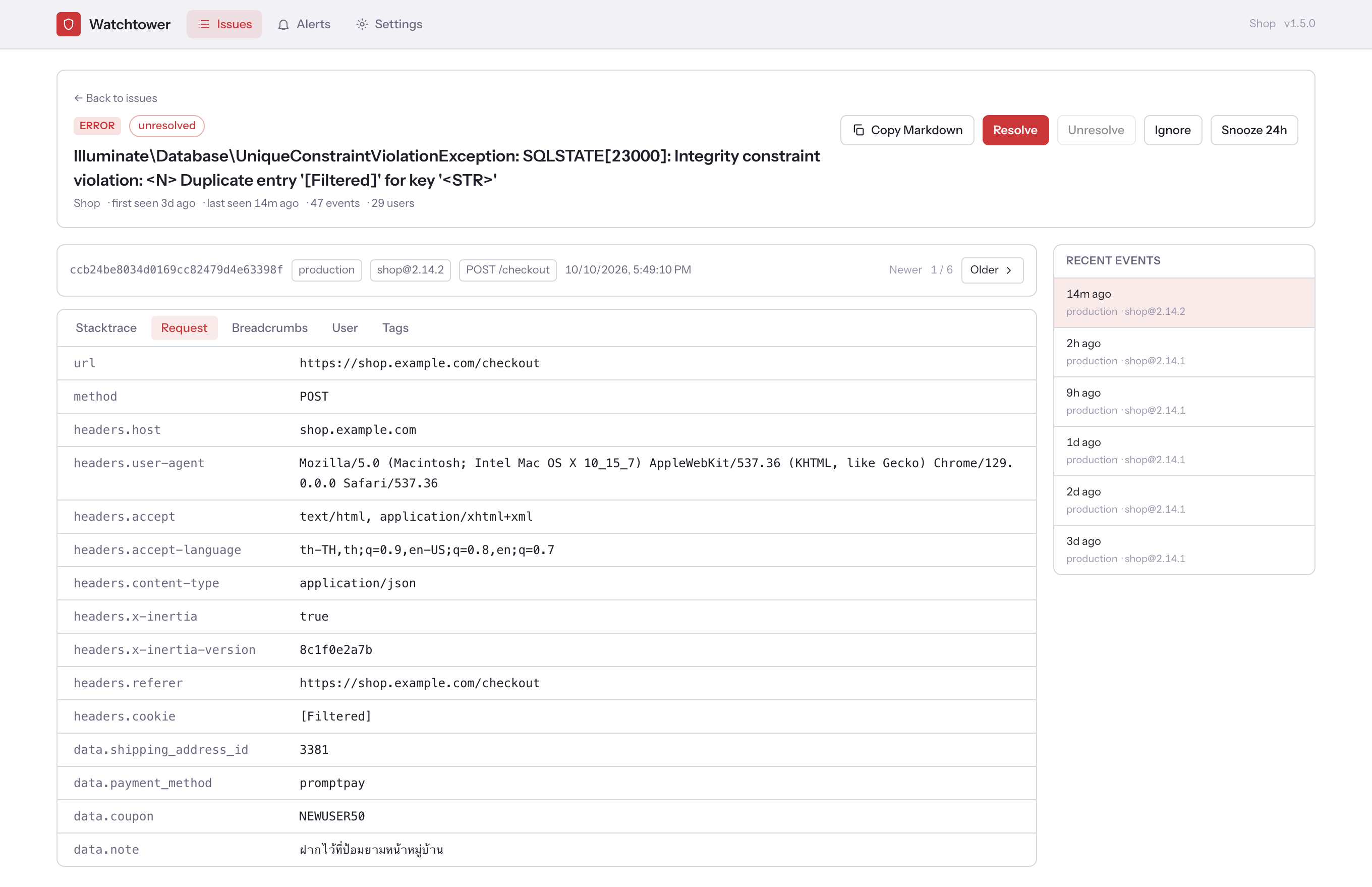Click the unresolved status badge
The width and height of the screenshot is (1372, 887).
[x=167, y=126]
